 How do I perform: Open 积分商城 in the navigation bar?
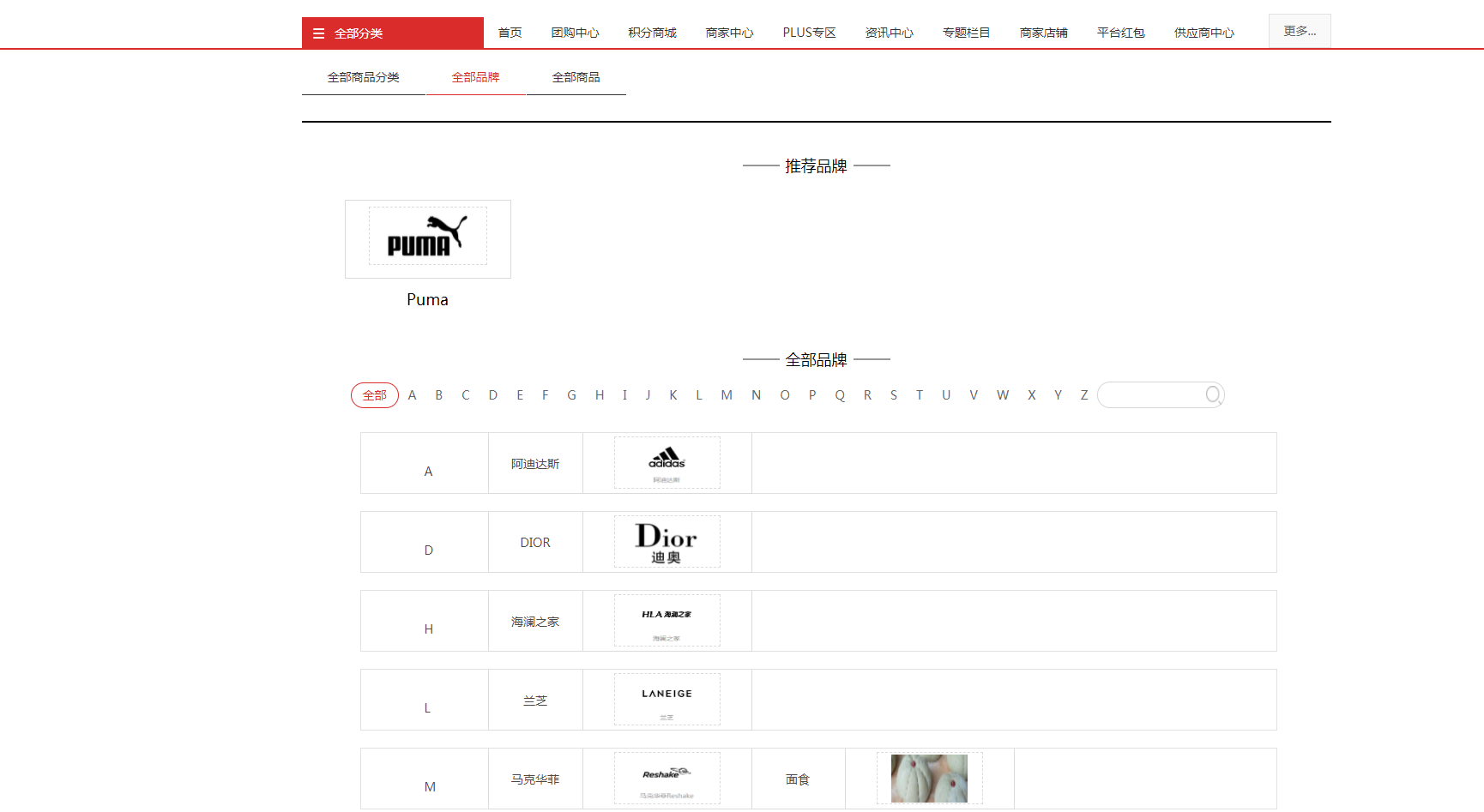point(652,33)
